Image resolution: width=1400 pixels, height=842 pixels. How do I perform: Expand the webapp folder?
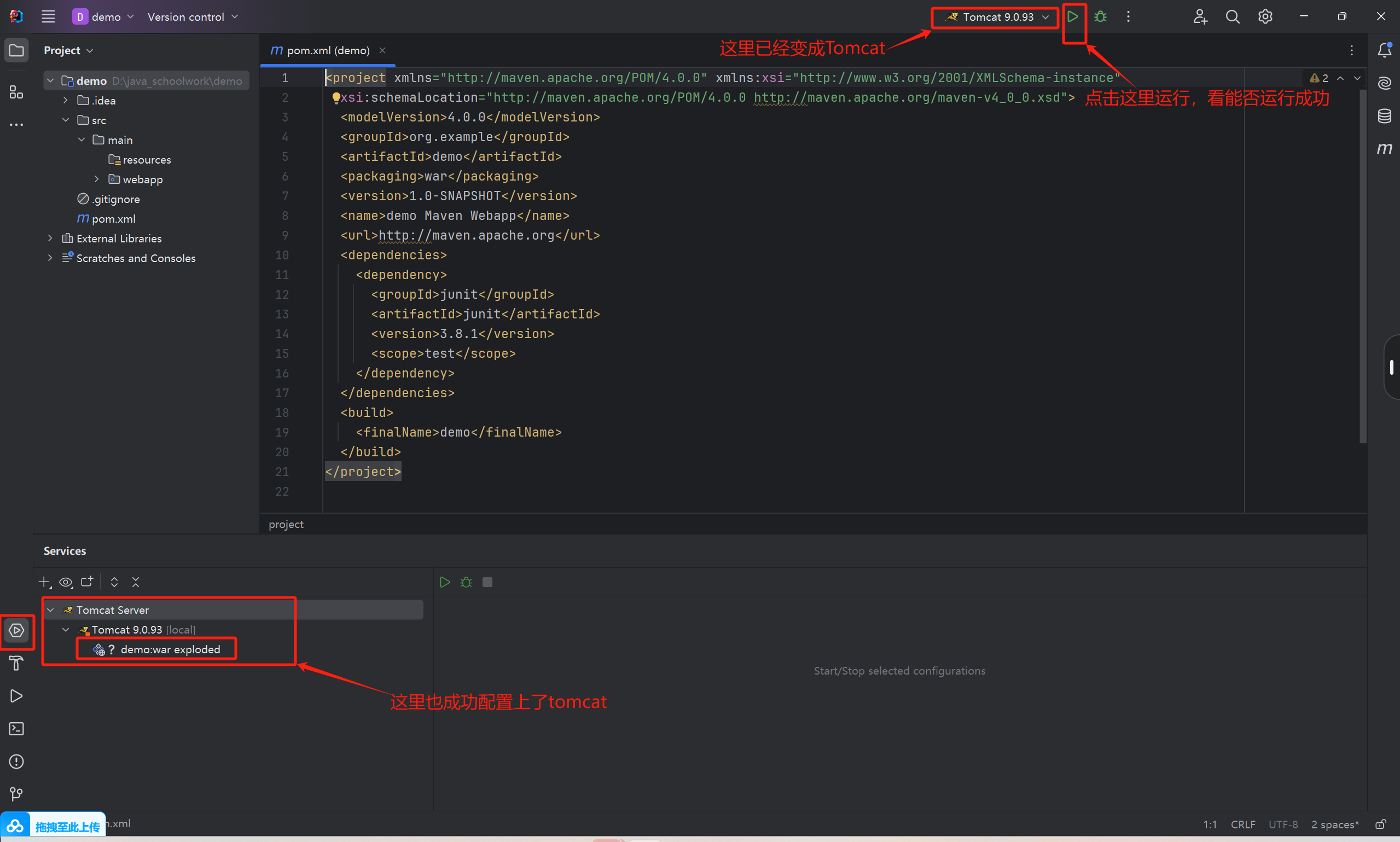pyautogui.click(x=96, y=179)
